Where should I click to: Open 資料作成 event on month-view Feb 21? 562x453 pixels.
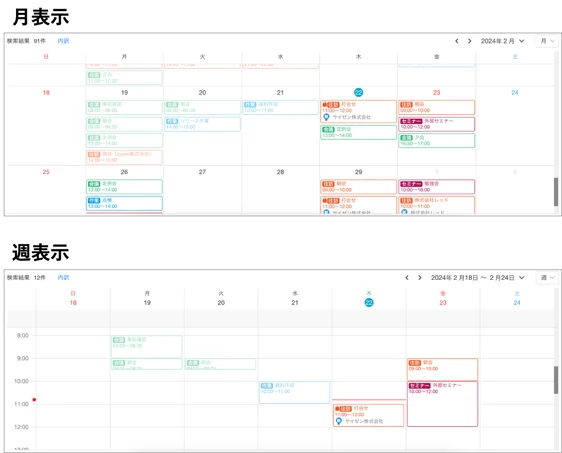281,108
